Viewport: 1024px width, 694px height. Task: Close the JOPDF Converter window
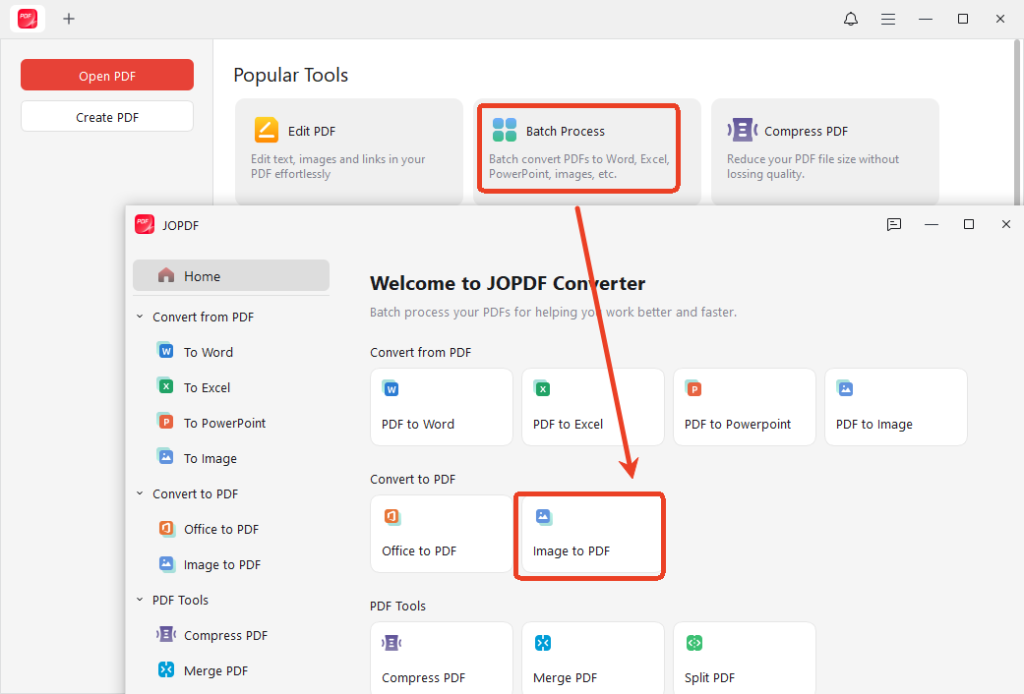coord(1006,224)
